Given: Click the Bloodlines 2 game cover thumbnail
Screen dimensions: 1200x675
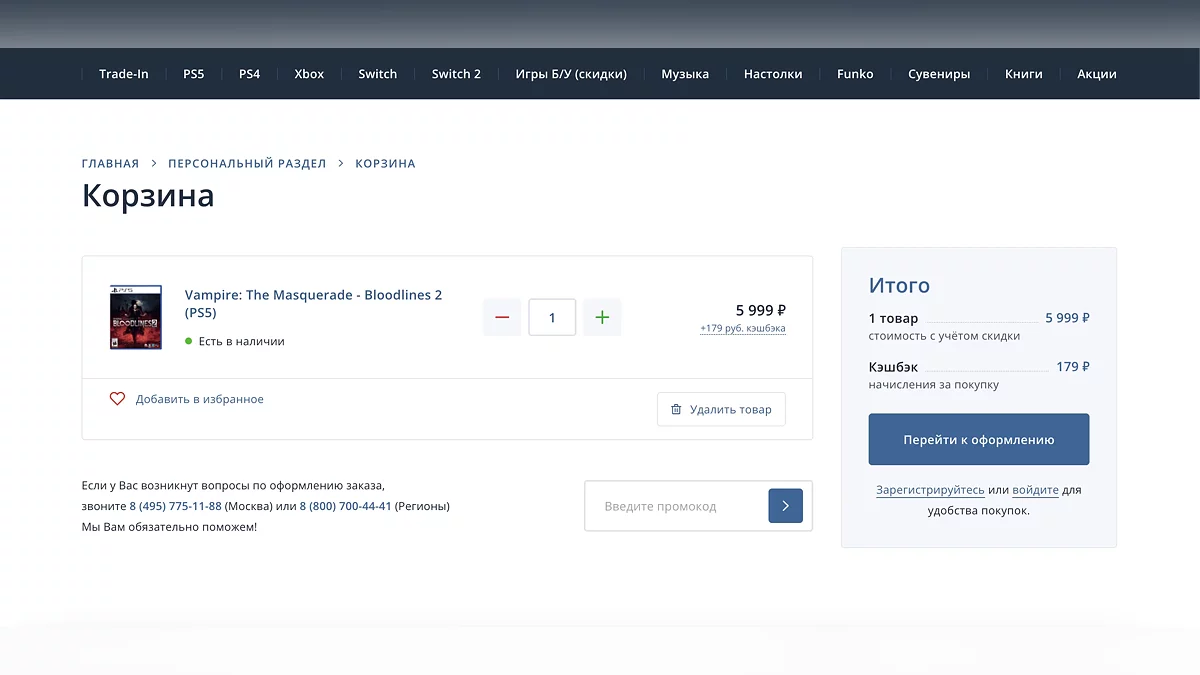Looking at the screenshot, I should 135,317.
